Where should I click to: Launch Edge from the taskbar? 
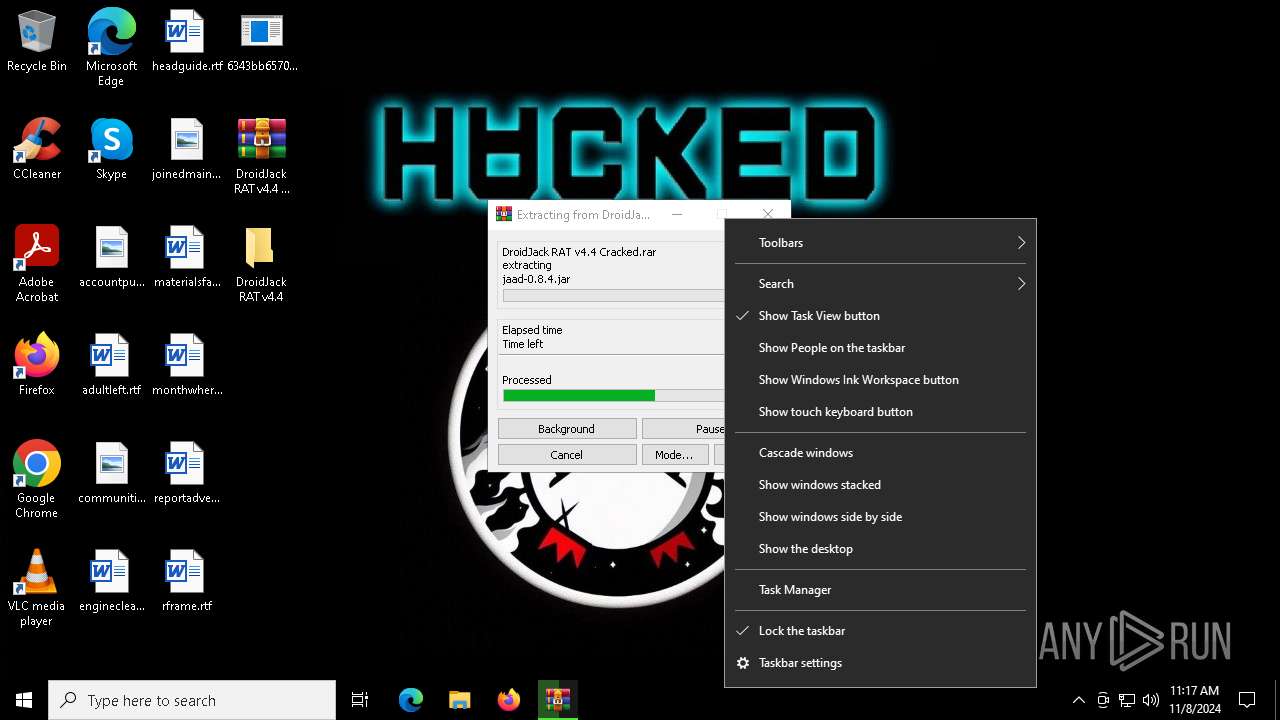click(411, 700)
